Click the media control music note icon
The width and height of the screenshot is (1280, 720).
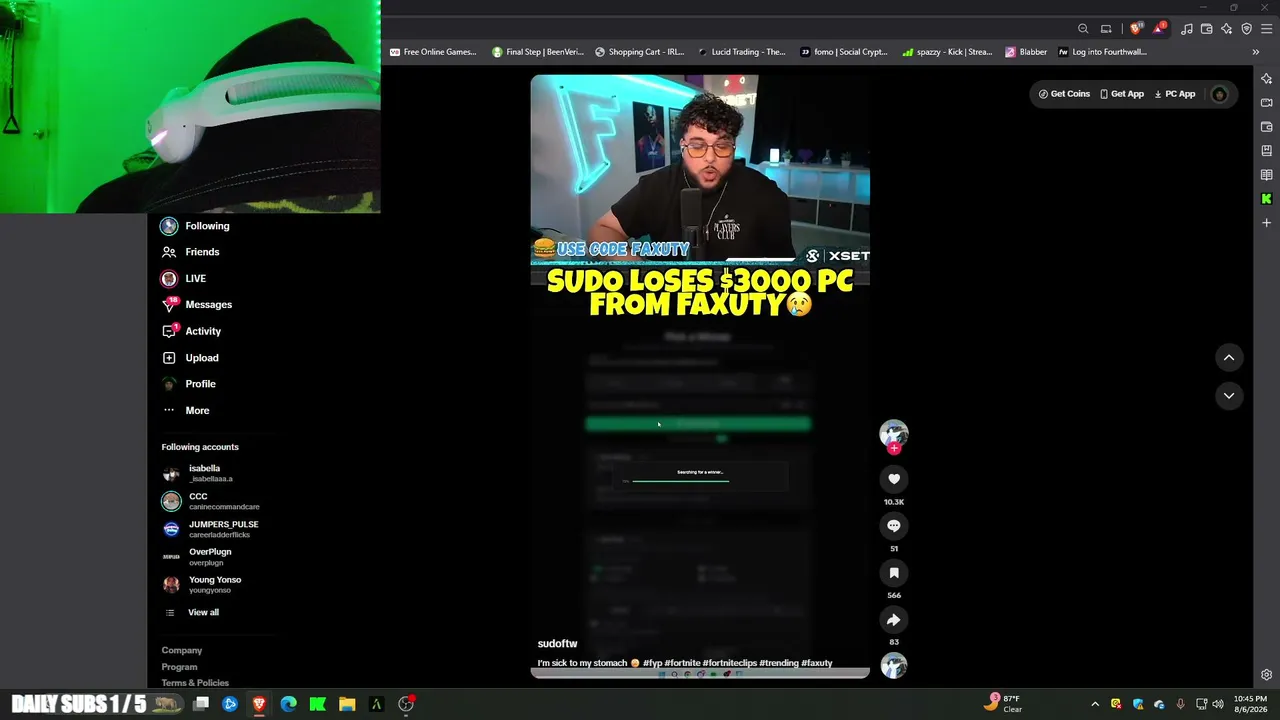[1187, 29]
